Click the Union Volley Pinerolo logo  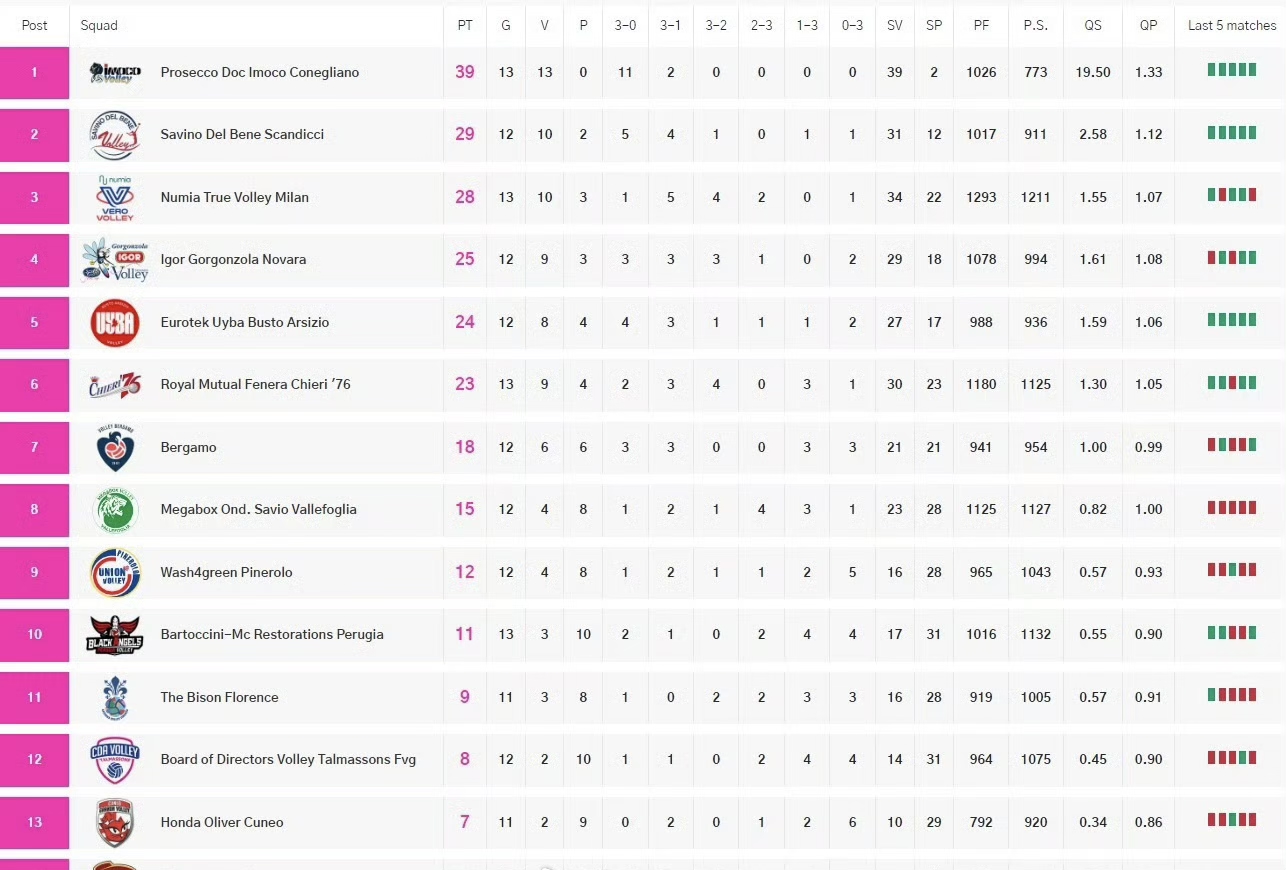coord(115,572)
